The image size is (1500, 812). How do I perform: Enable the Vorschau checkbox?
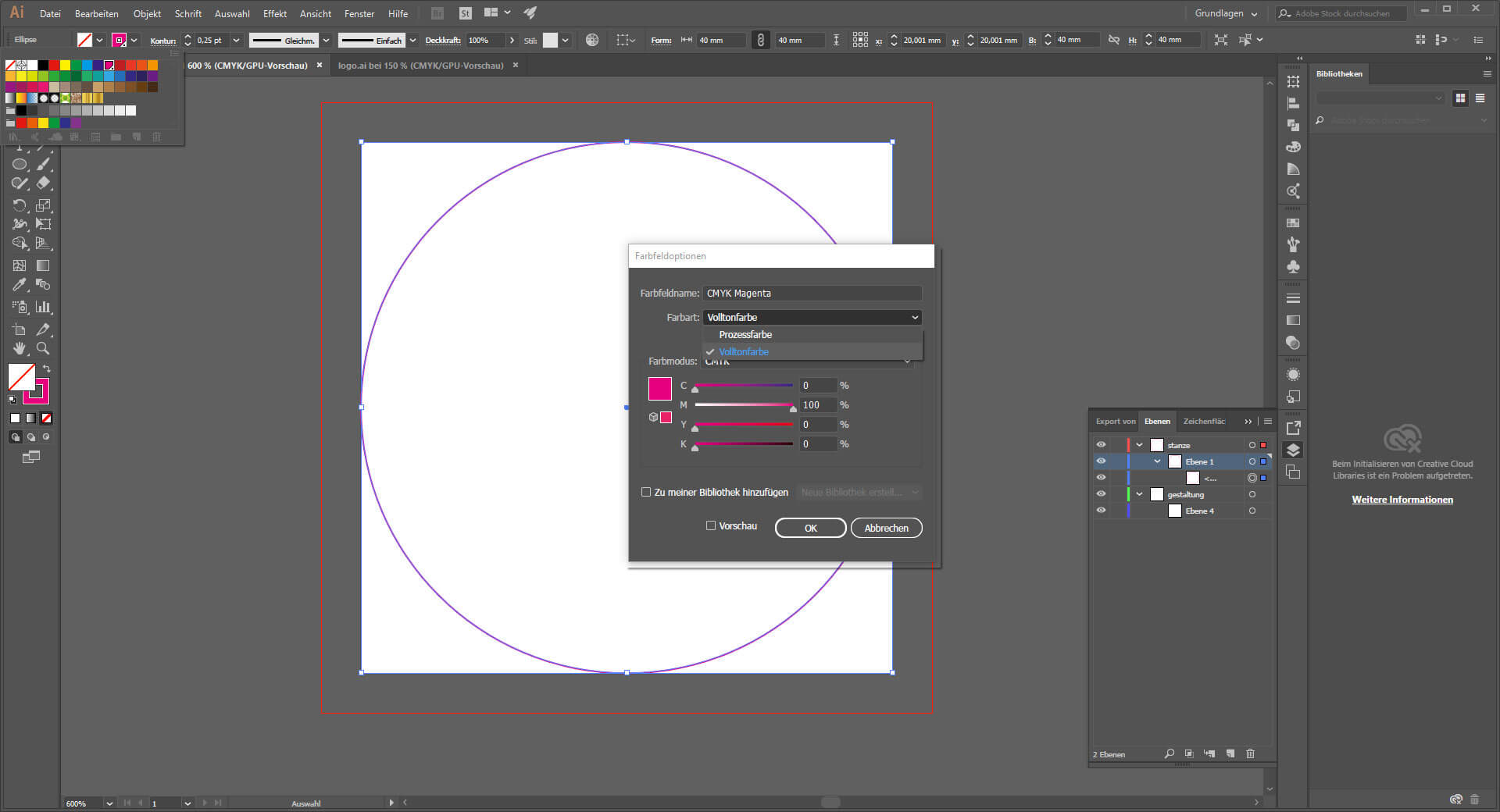pos(711,525)
